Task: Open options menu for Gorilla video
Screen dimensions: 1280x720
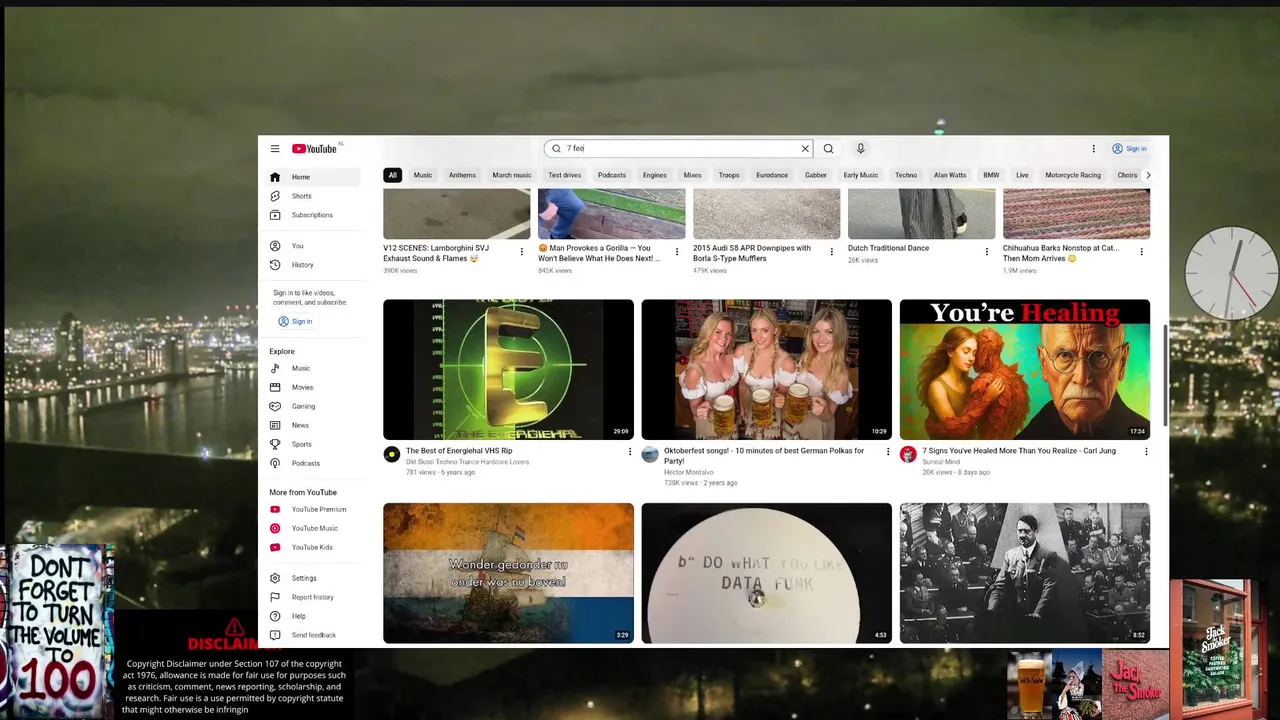Action: (x=677, y=252)
